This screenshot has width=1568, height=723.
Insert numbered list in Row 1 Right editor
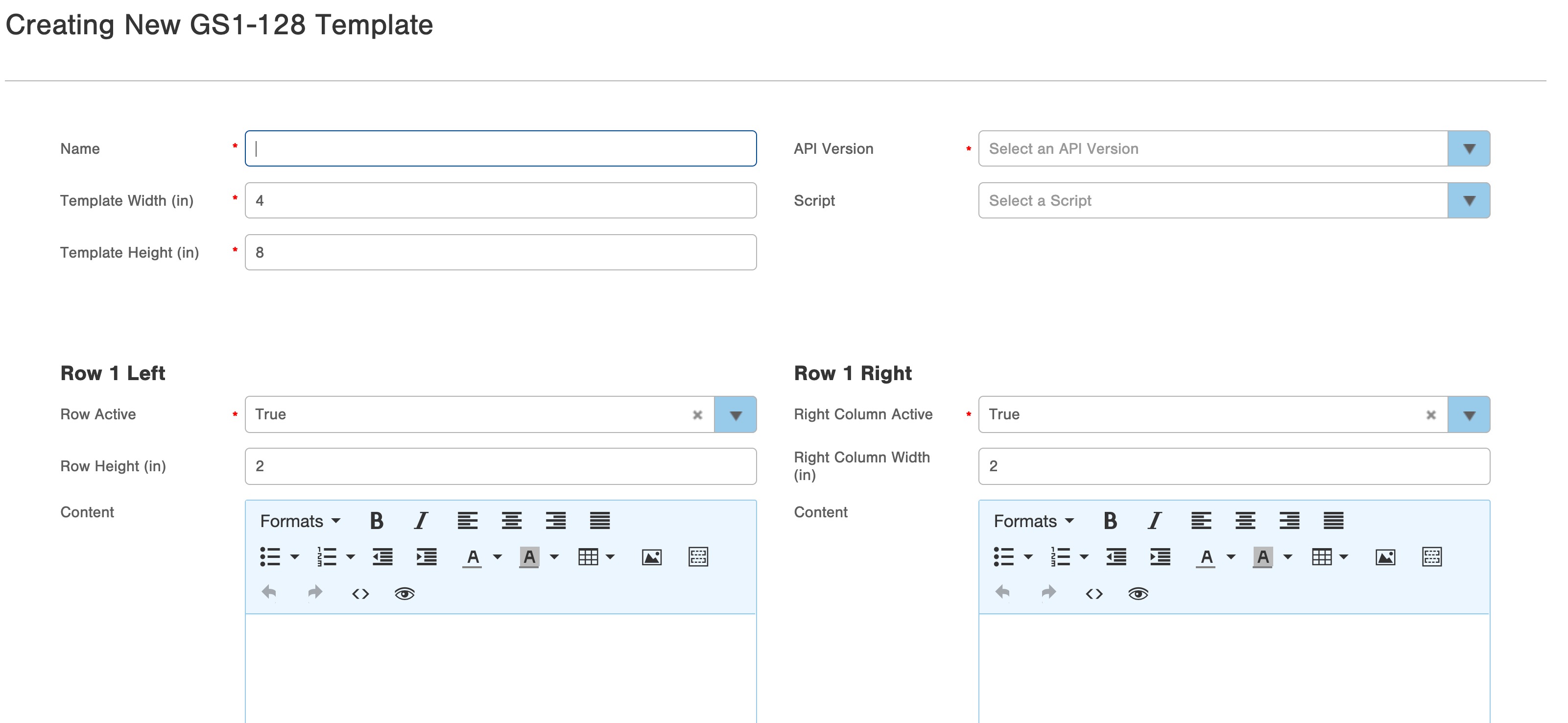tap(1060, 557)
